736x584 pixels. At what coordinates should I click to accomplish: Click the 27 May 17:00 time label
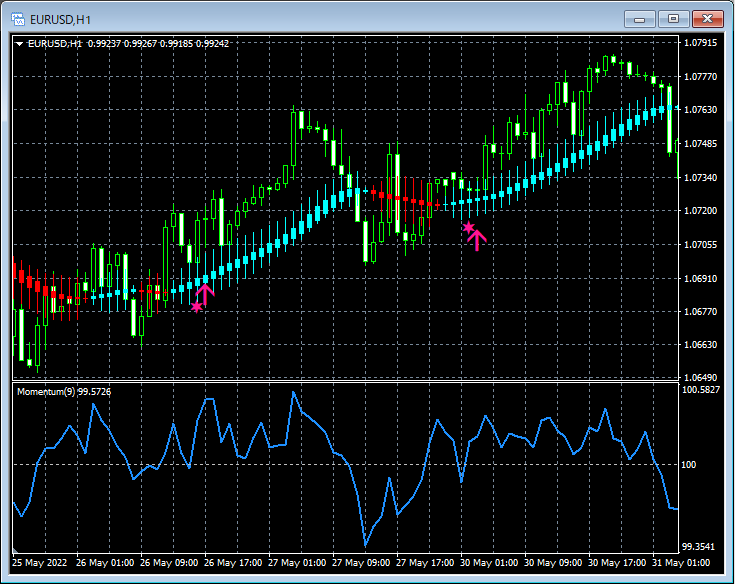pos(425,562)
